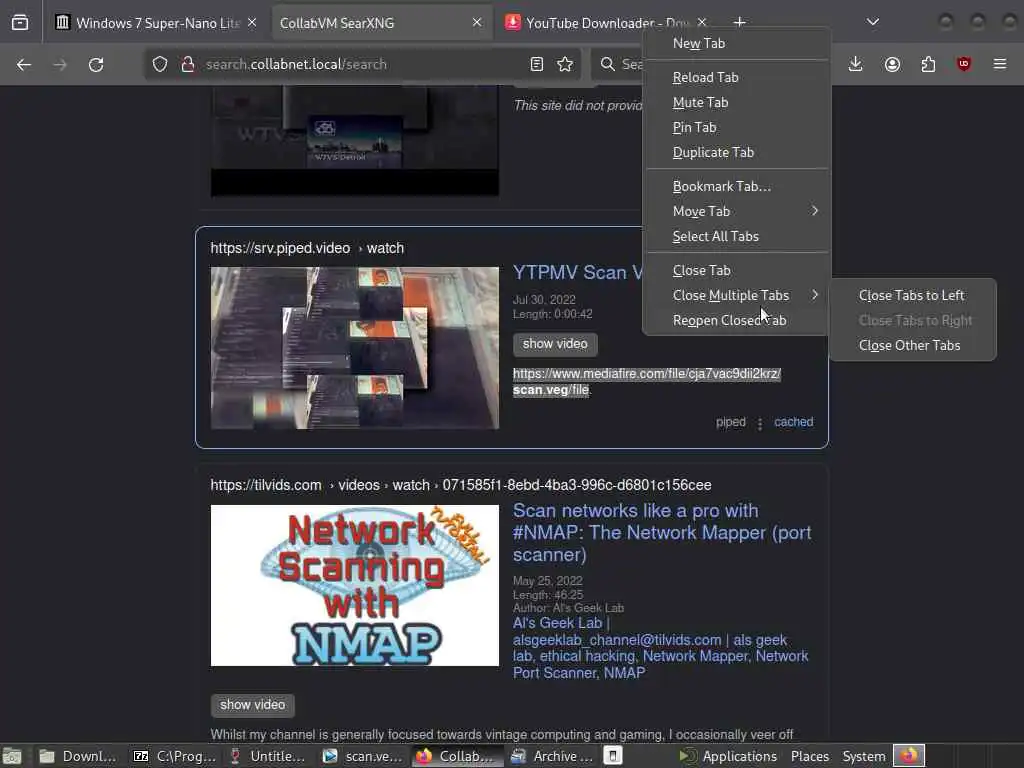Open the YTPMV Scan video thumbnail
The image size is (1024, 768).
click(355, 348)
